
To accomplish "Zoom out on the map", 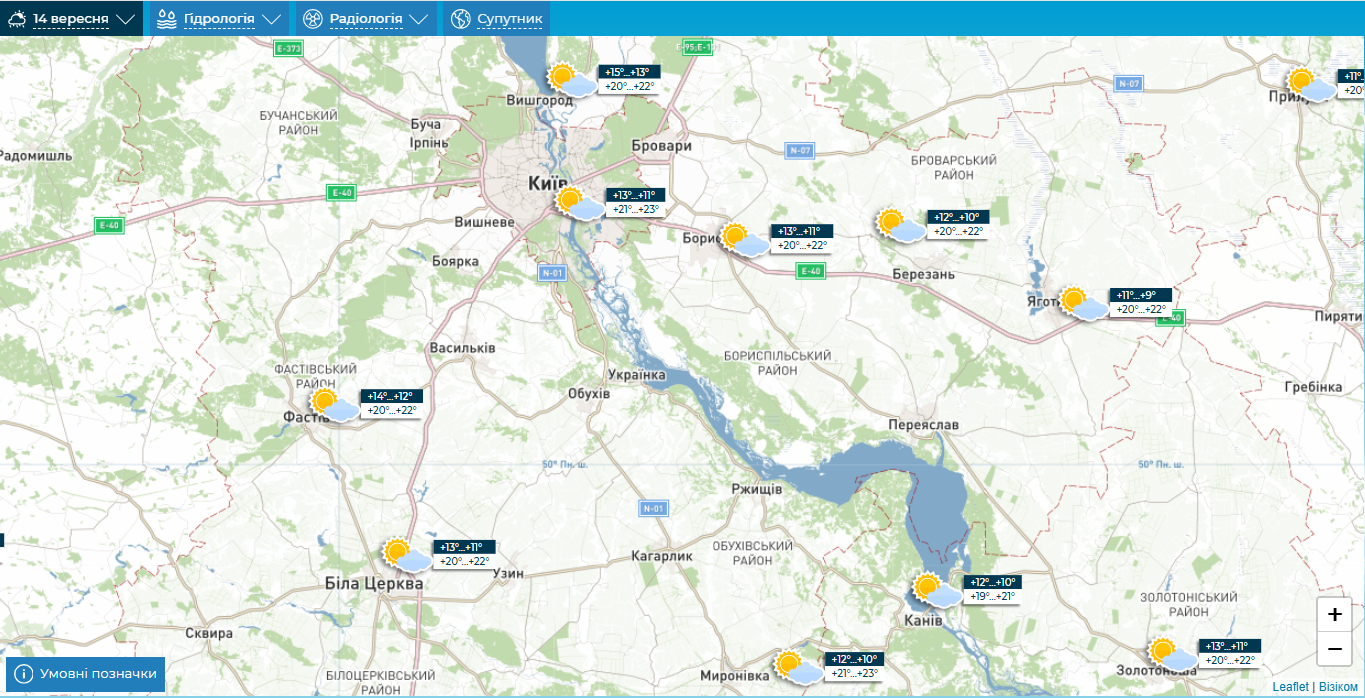I will click(x=1334, y=648).
